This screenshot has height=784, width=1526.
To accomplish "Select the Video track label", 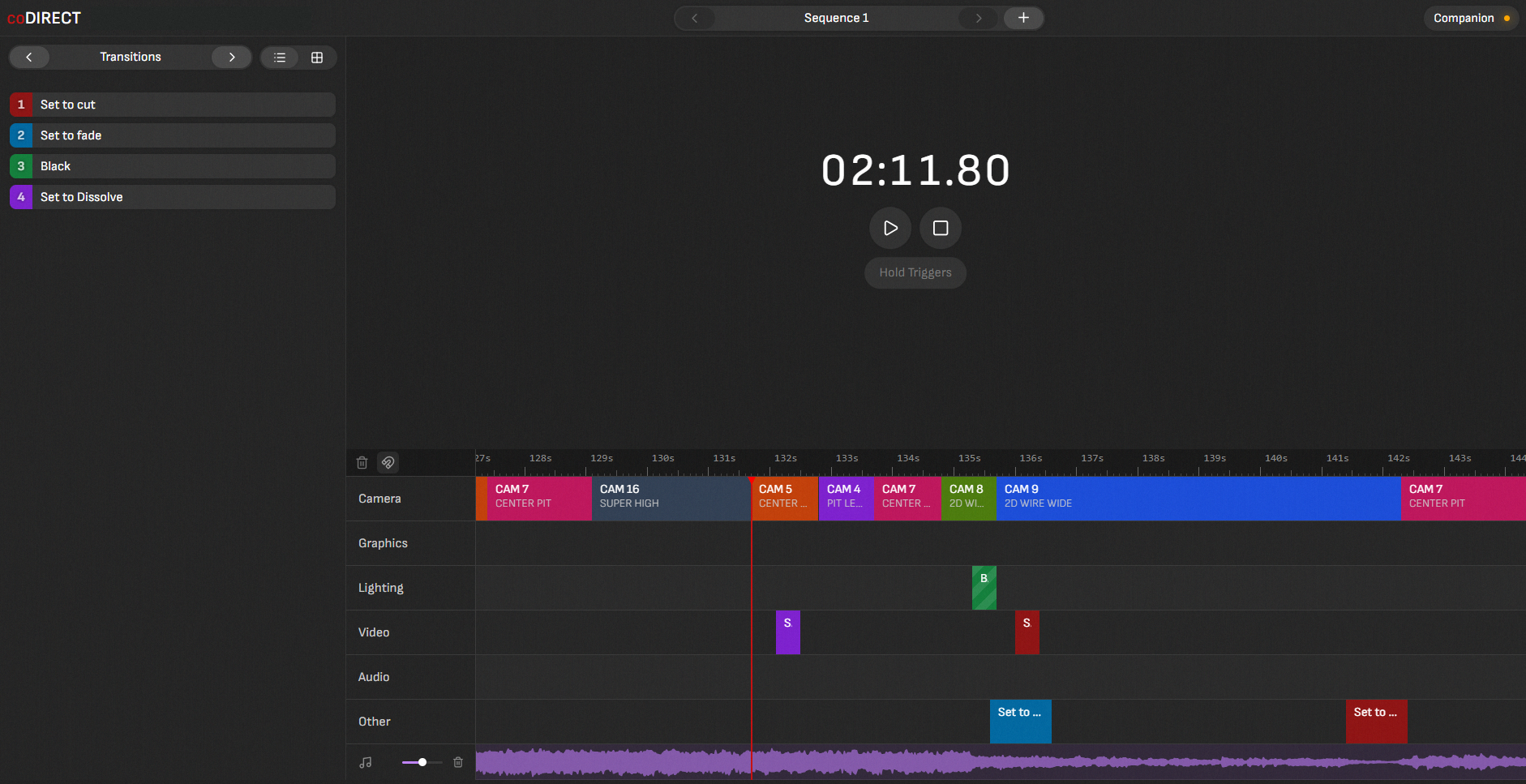I will click(x=374, y=632).
